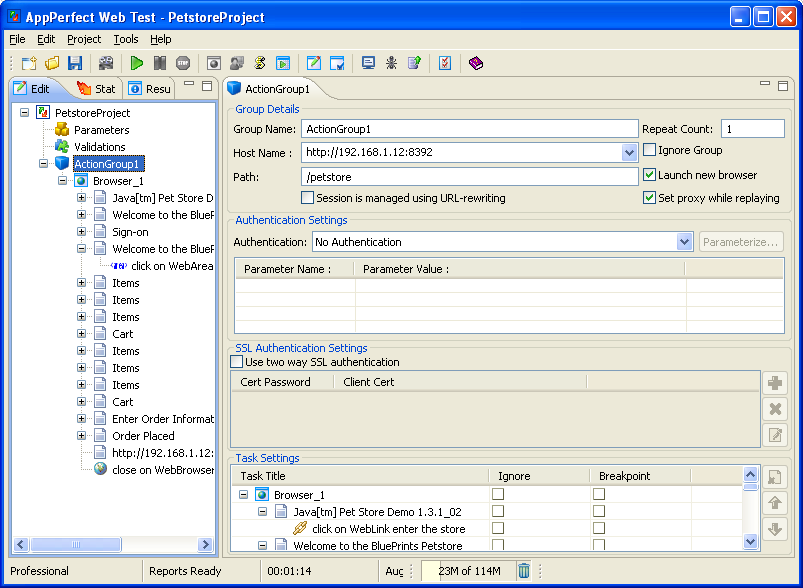
Task: Open the Project menu
Action: (84, 39)
